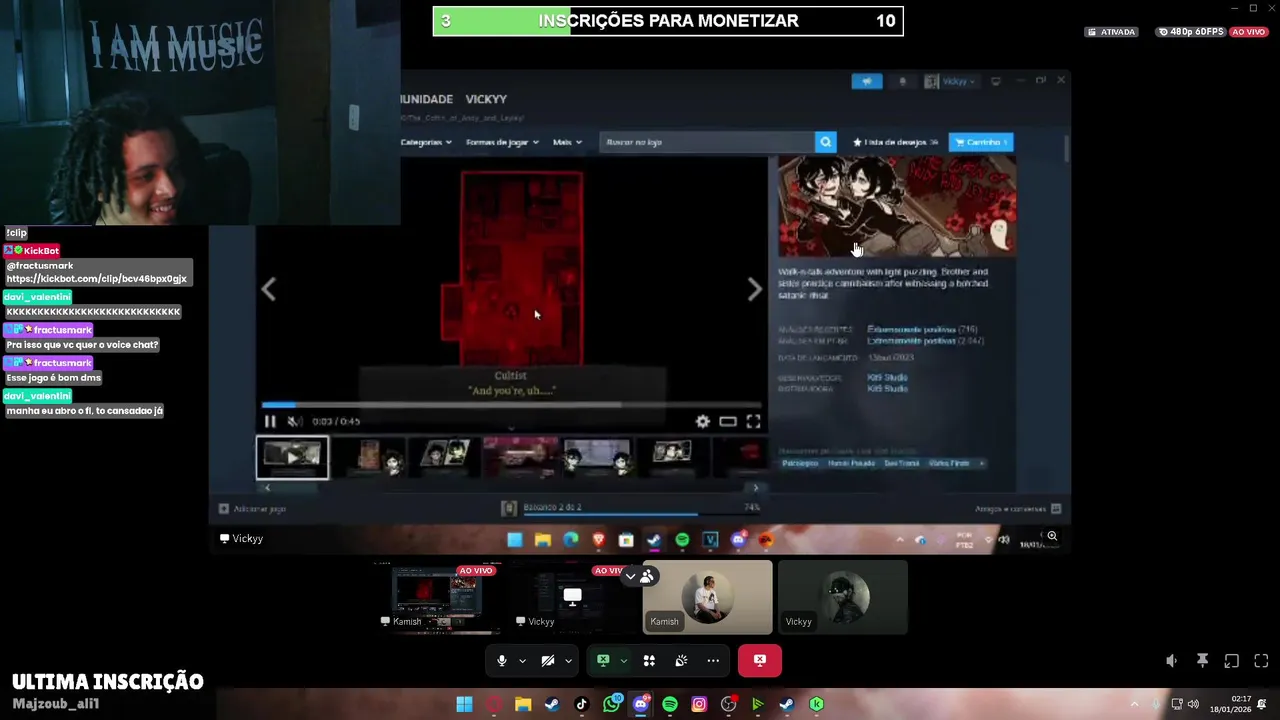Open activities icon in call controls

click(649, 661)
